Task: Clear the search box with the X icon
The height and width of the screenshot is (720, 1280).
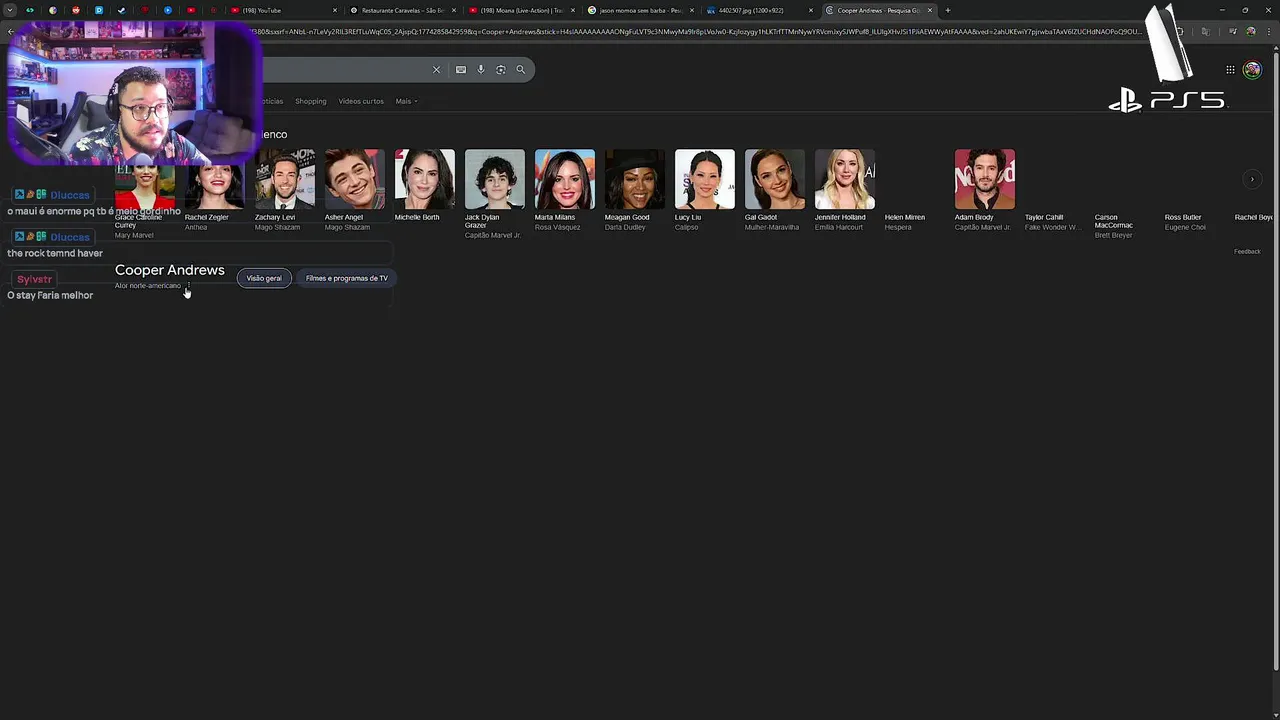Action: (x=436, y=69)
